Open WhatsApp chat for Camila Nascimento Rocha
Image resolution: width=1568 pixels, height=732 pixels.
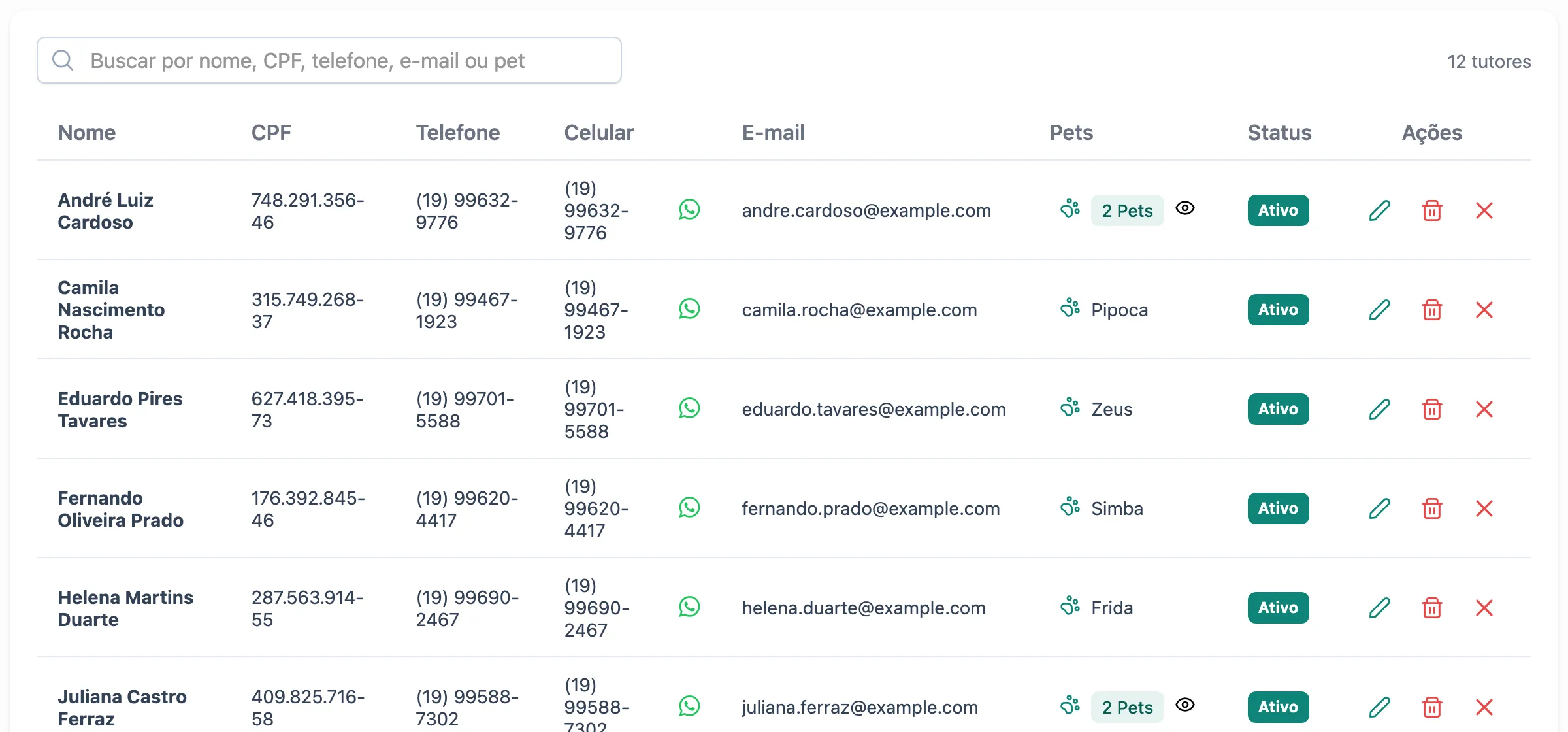coord(689,309)
